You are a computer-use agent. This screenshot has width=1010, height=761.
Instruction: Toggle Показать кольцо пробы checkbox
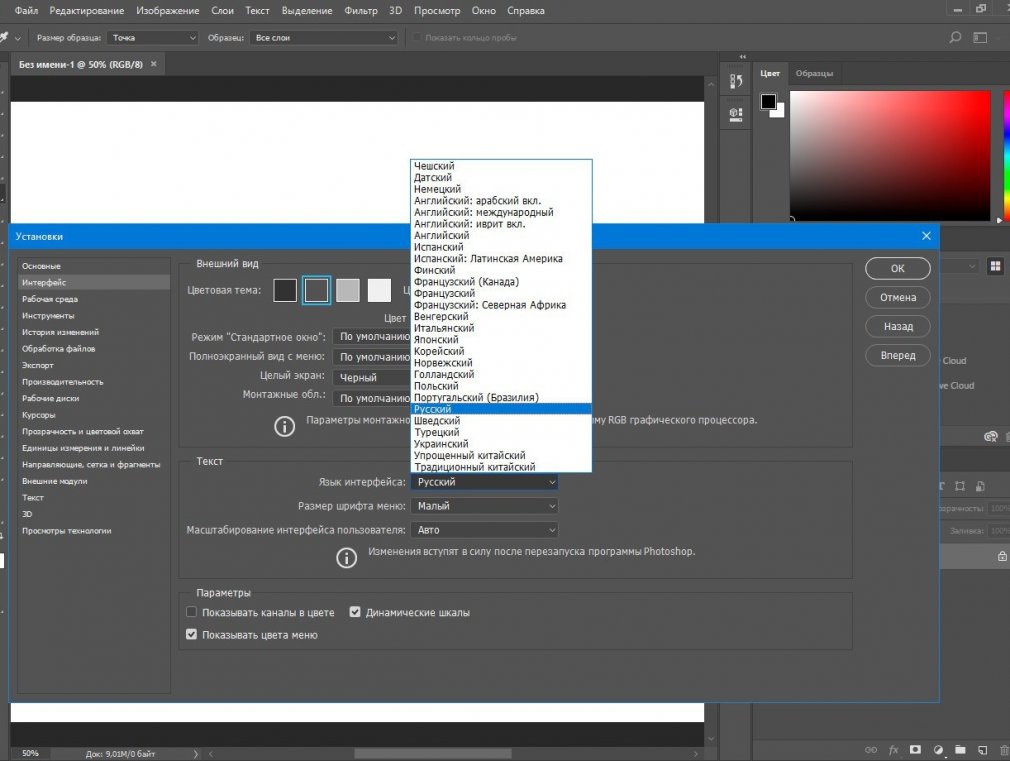tap(417, 37)
